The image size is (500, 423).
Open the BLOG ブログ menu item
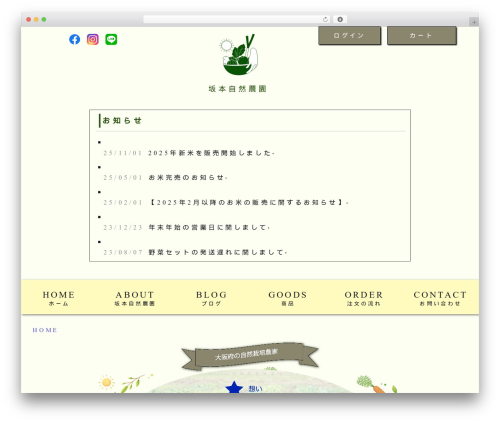[x=211, y=298]
